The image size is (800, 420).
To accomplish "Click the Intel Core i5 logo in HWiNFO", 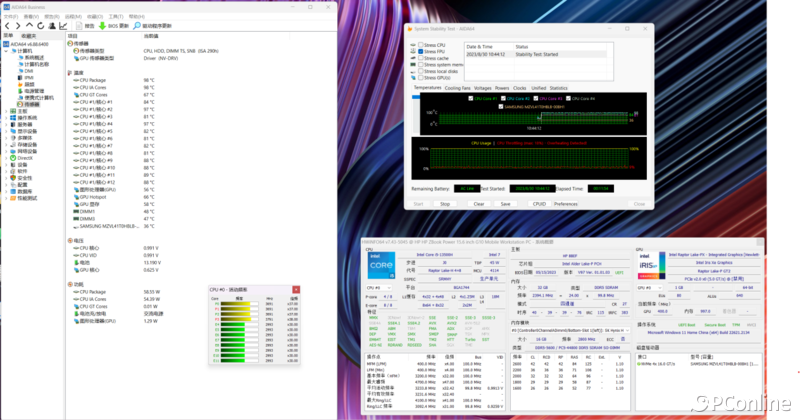I will tap(382, 265).
